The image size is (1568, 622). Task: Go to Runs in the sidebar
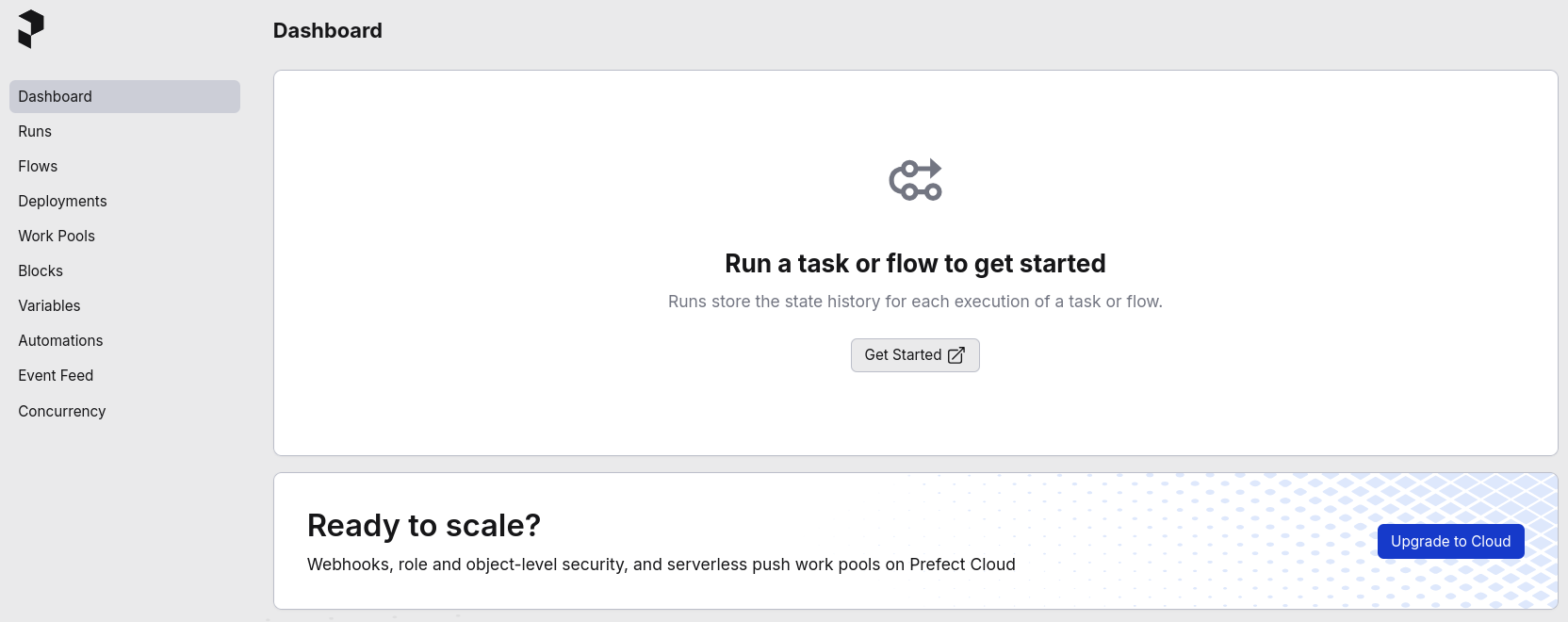pos(124,131)
